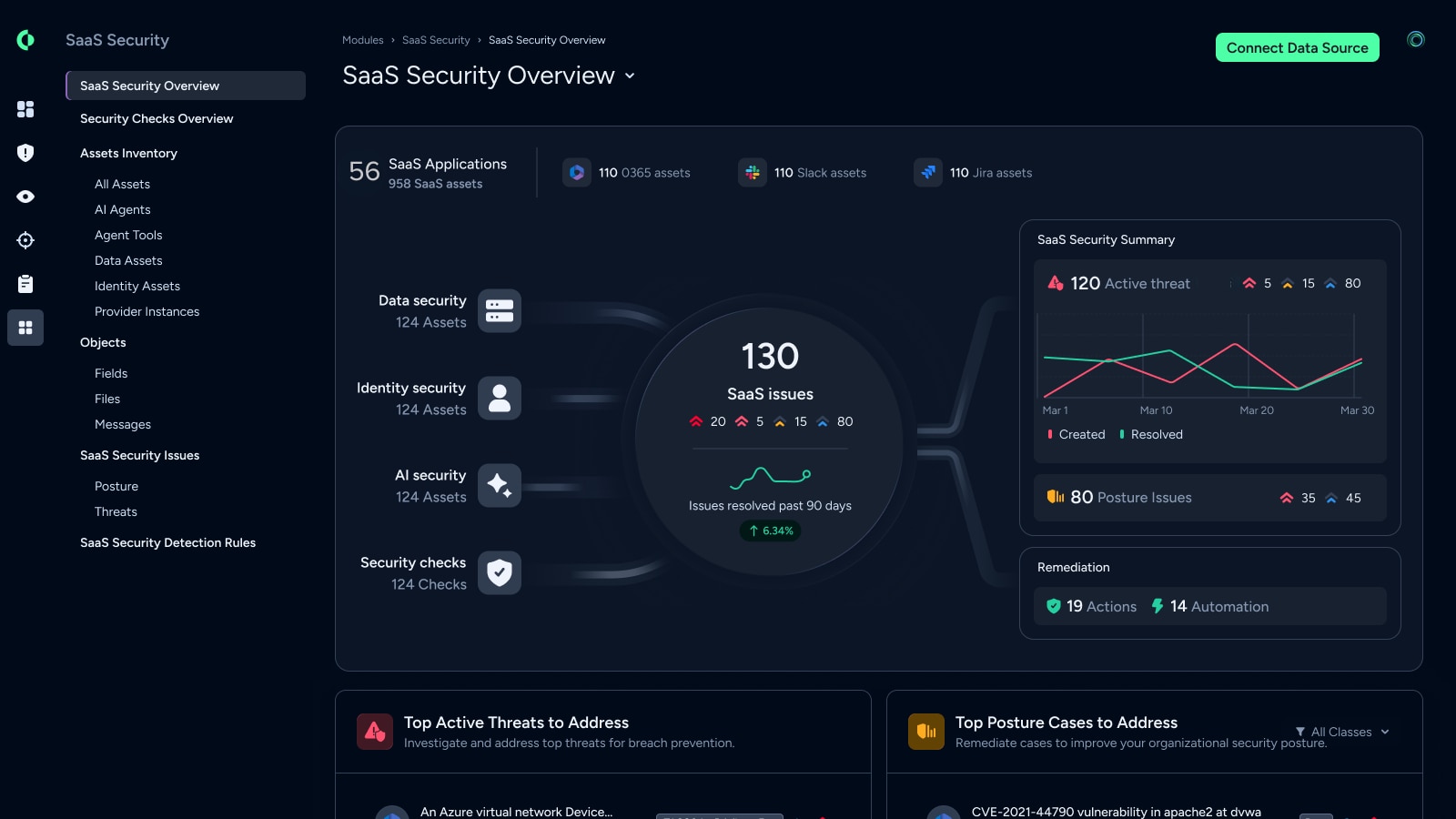Open the All Classes filter dropdown

coord(1342,732)
